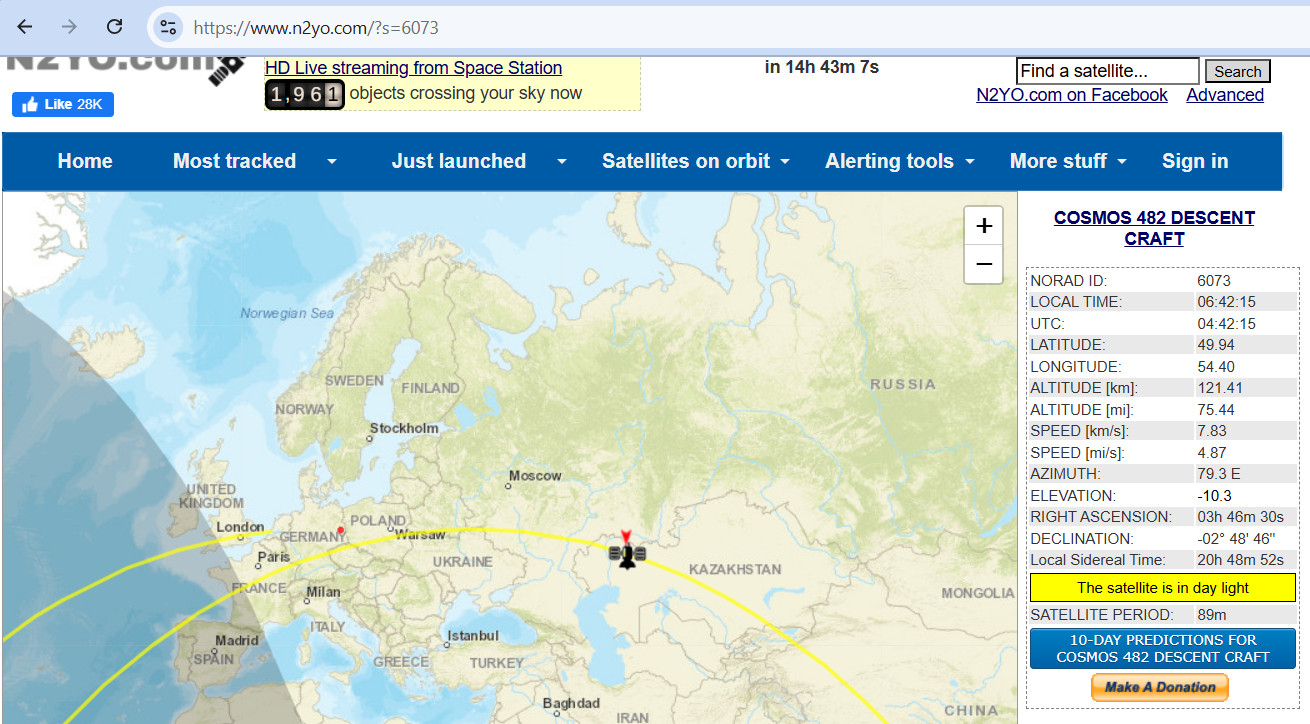Image resolution: width=1310 pixels, height=724 pixels.
Task: Open the Satellites on orbit menu
Action: 686,161
